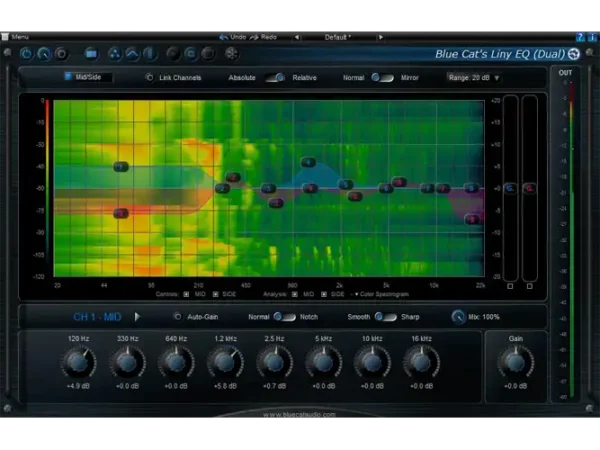Image resolution: width=600 pixels, height=450 pixels.
Task: Open the Menu icon at top-left
Action: pos(5,37)
